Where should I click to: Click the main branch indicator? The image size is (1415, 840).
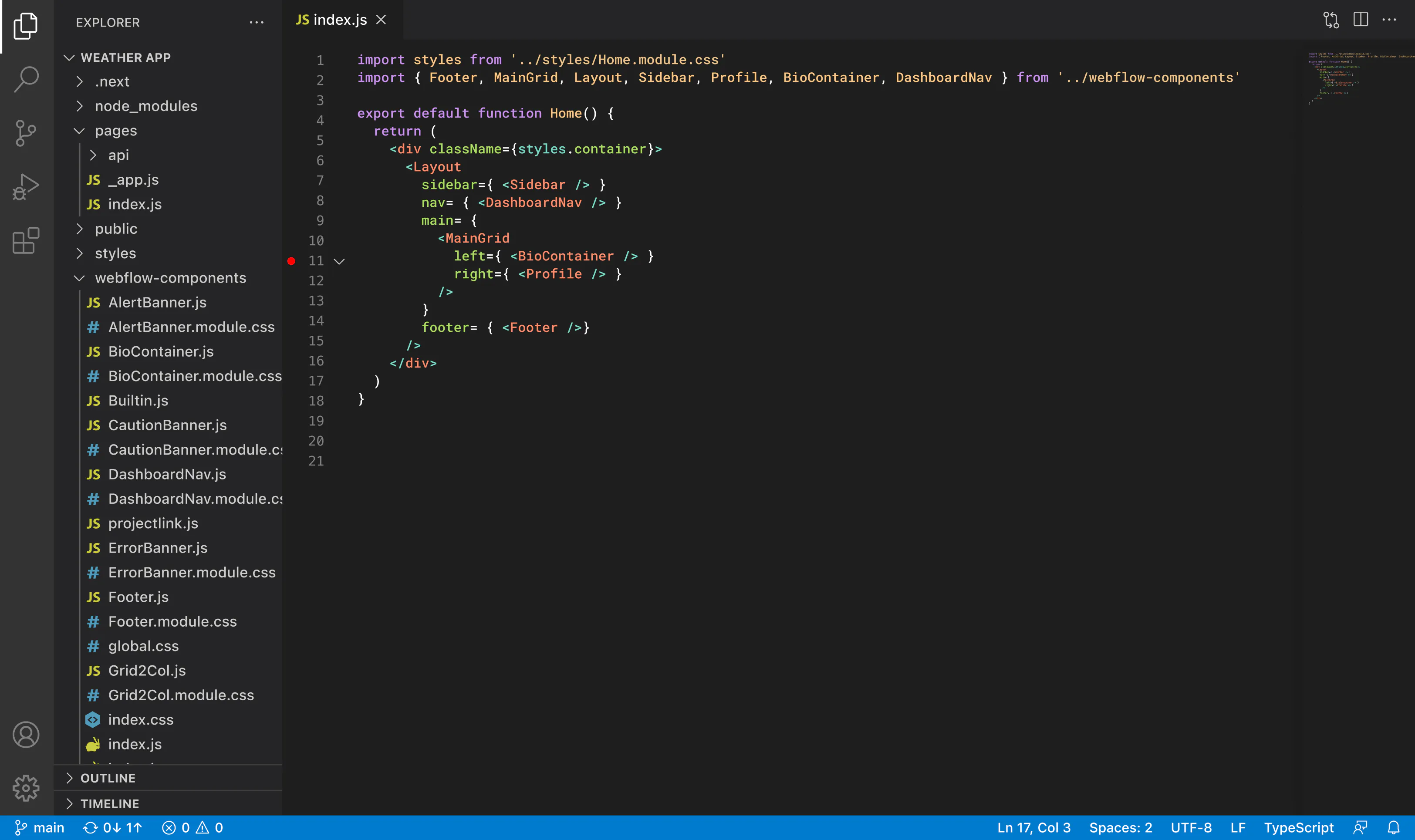[x=40, y=827]
